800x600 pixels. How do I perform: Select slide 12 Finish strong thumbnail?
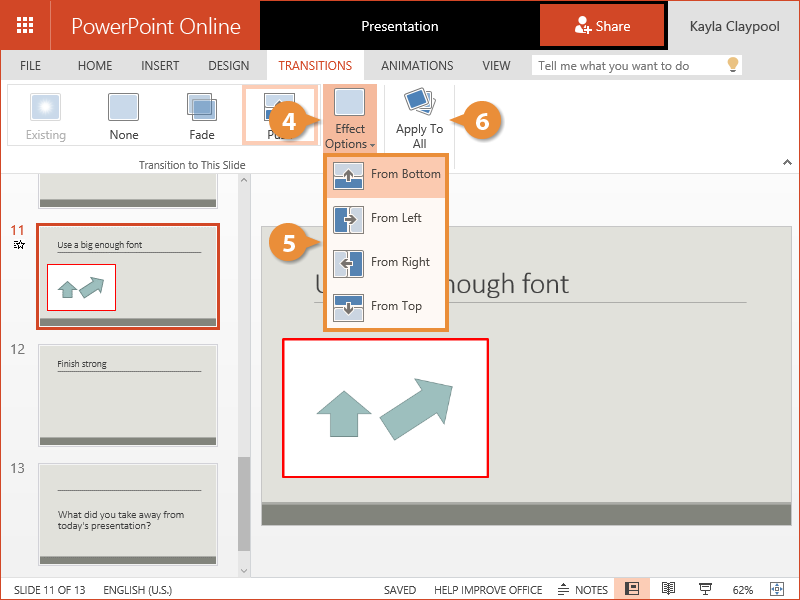point(127,395)
